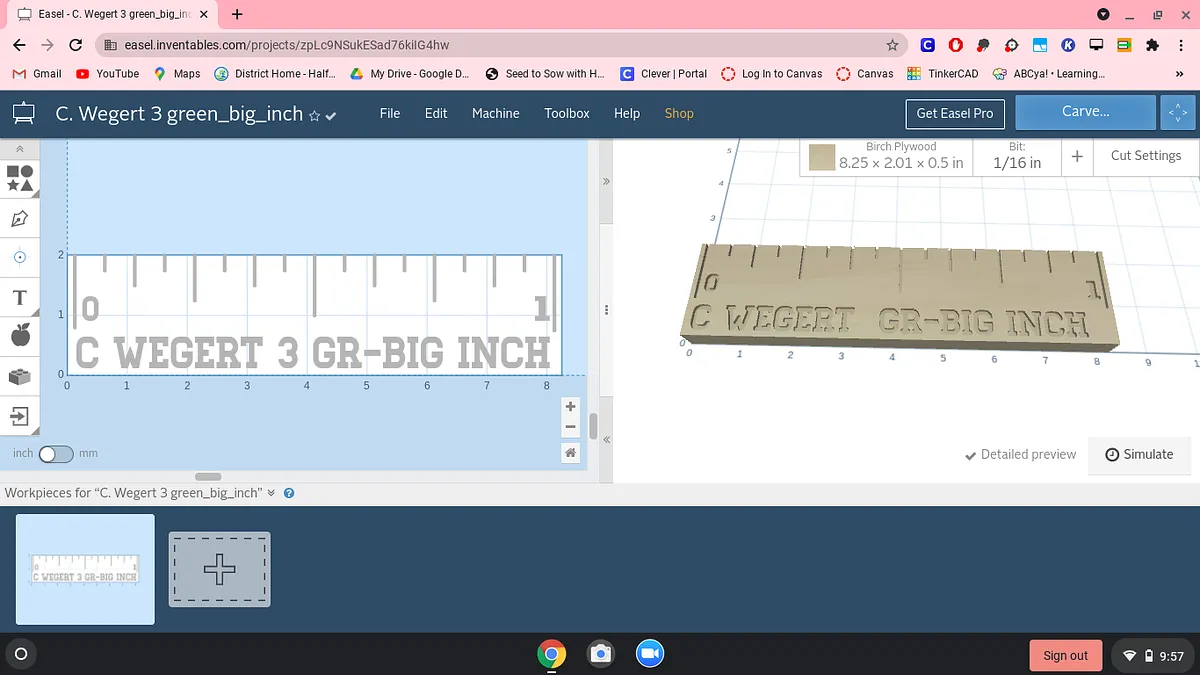
Task: Open the apple Icons library
Action: [20, 336]
